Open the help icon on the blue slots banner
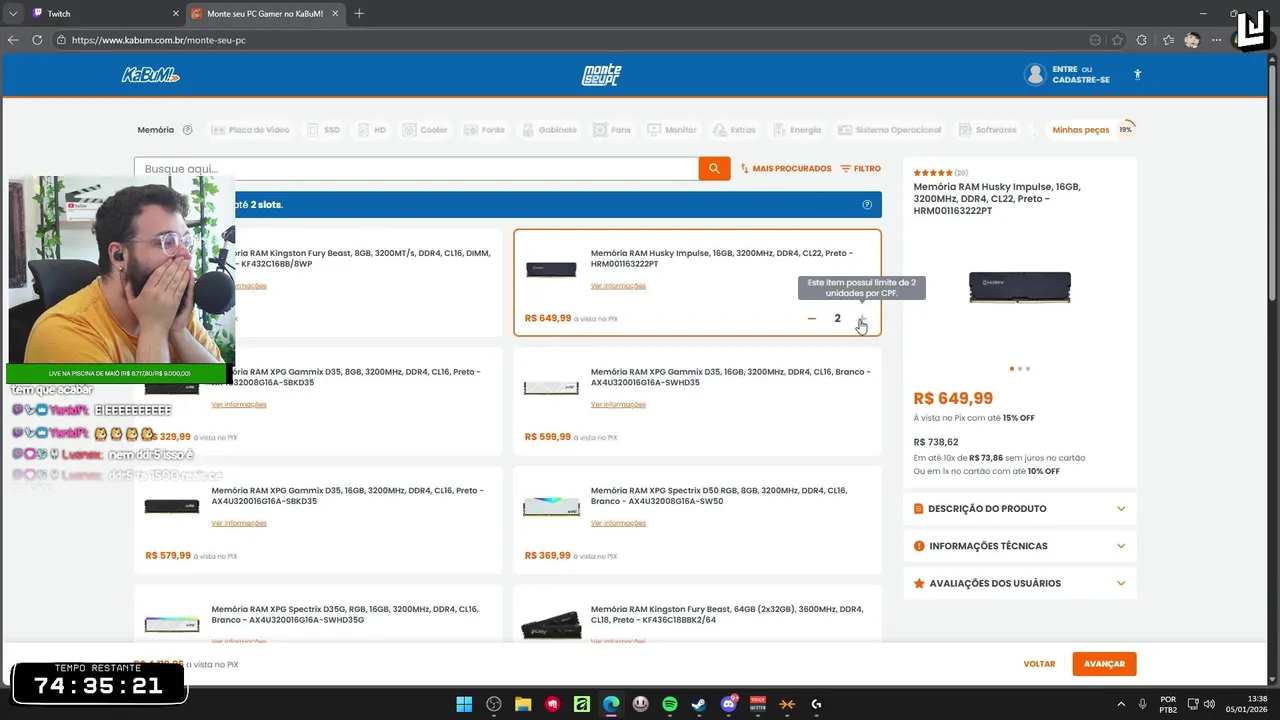 pyautogui.click(x=867, y=205)
